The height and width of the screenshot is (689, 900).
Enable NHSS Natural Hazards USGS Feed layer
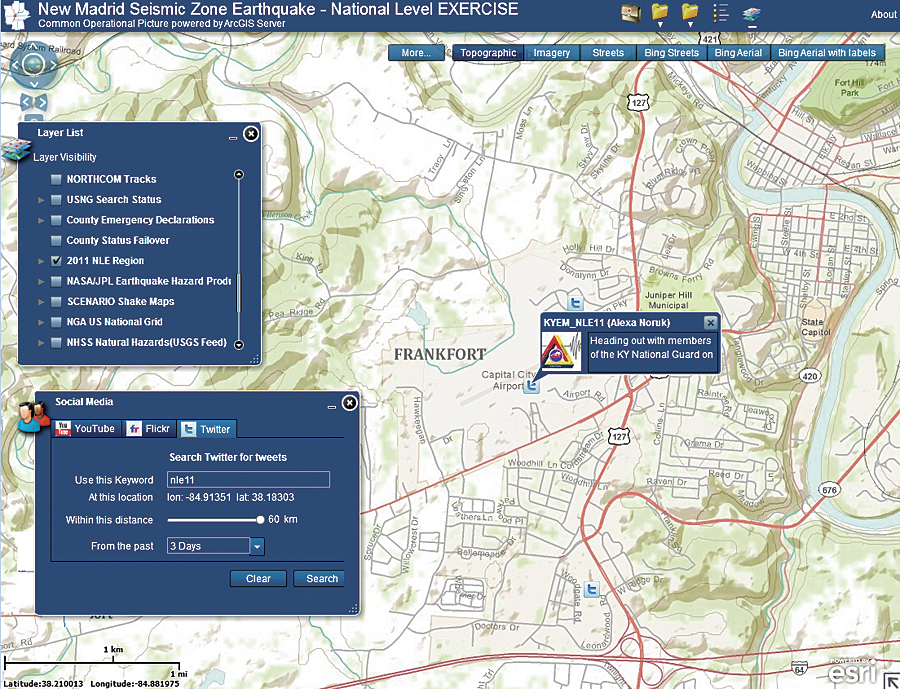pos(56,343)
